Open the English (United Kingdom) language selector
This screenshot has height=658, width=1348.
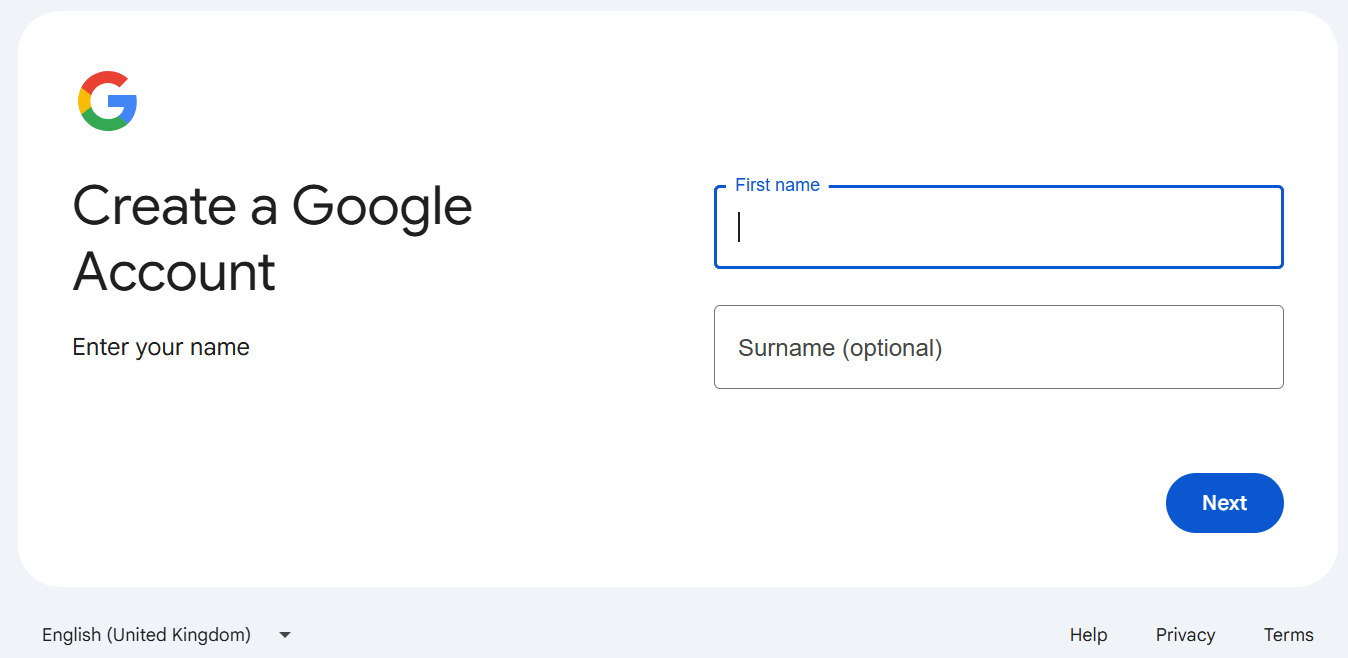pyautogui.click(x=147, y=635)
